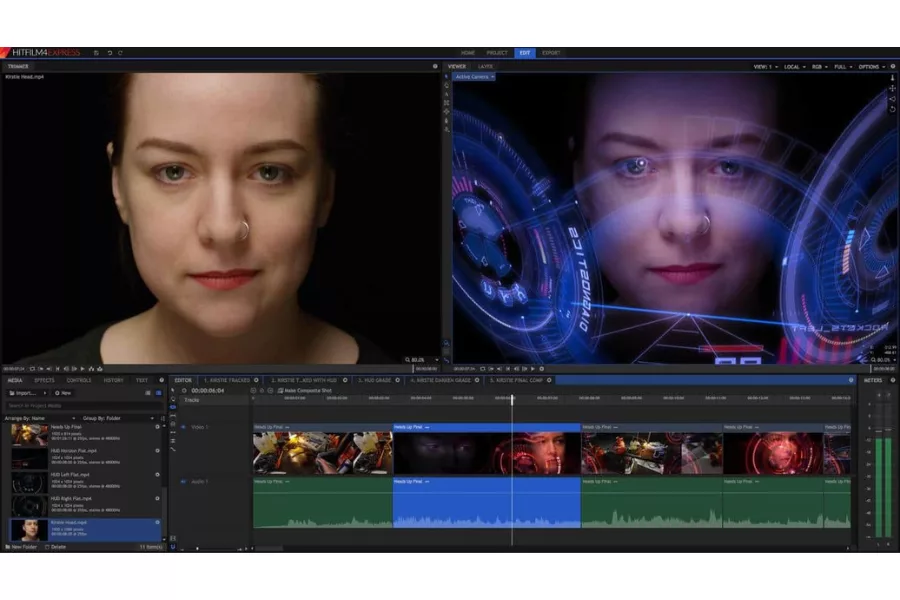Viewport: 900px width, 600px height.
Task: Open the viewer OPTIONS dropdown
Action: pos(871,67)
